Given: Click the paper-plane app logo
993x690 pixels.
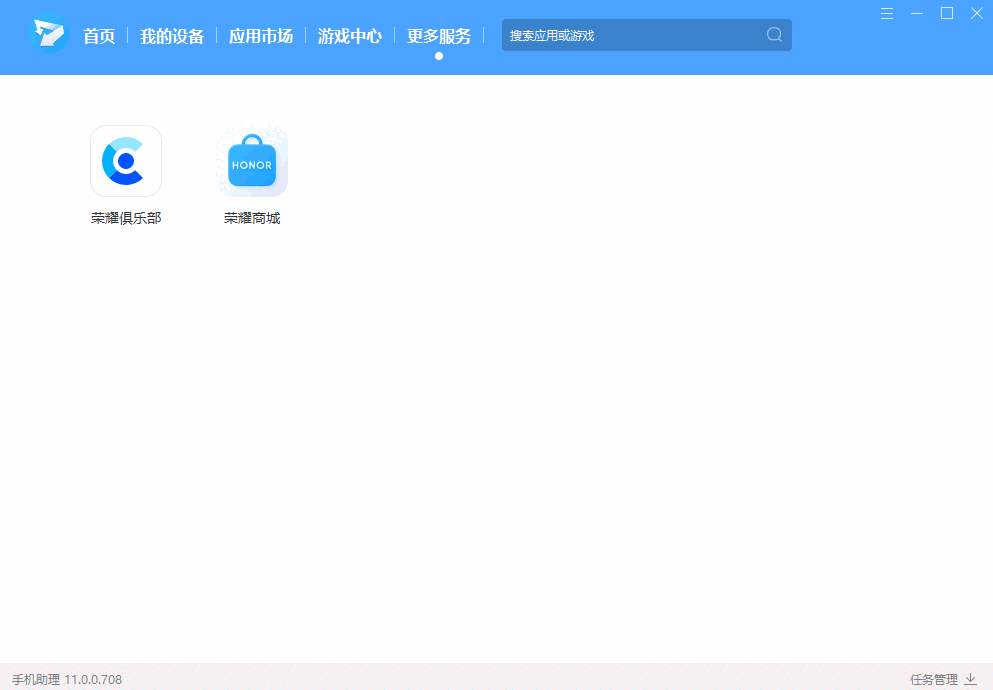Looking at the screenshot, I should click(x=48, y=32).
